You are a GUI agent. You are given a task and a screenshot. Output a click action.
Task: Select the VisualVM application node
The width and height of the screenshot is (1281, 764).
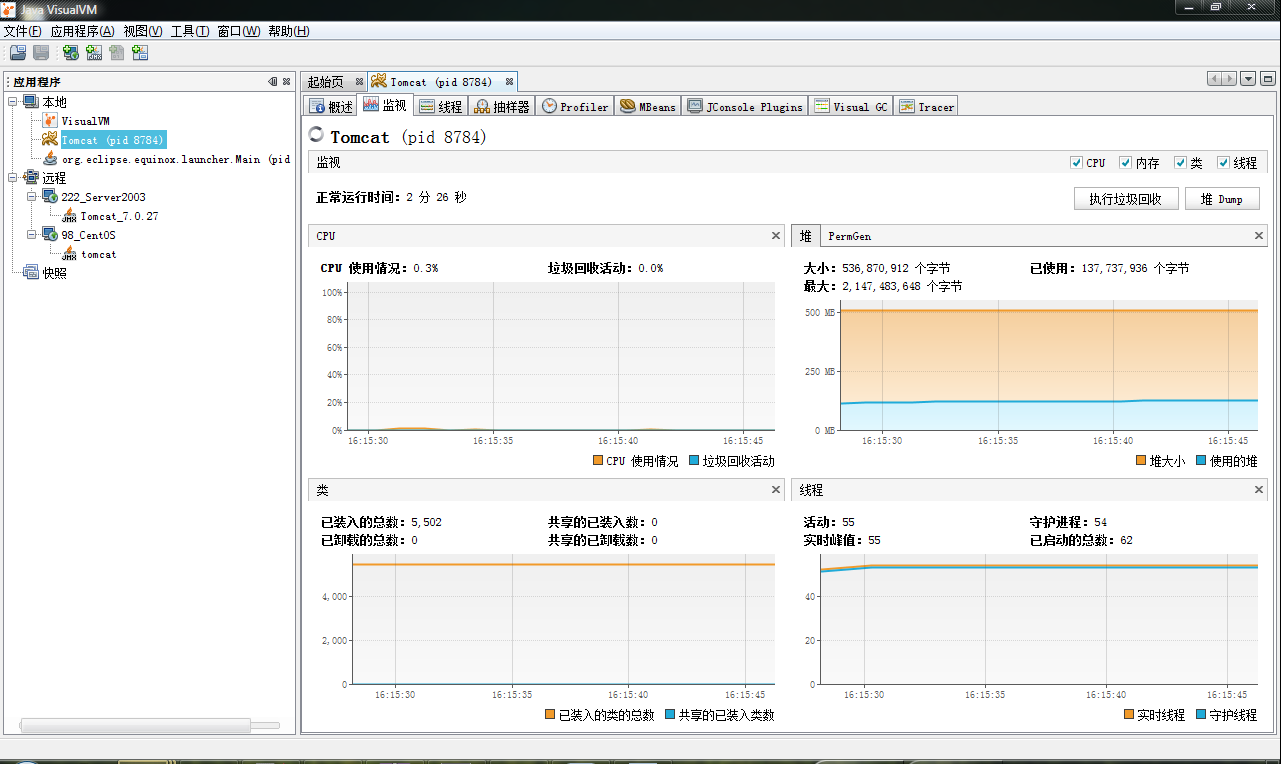click(85, 121)
